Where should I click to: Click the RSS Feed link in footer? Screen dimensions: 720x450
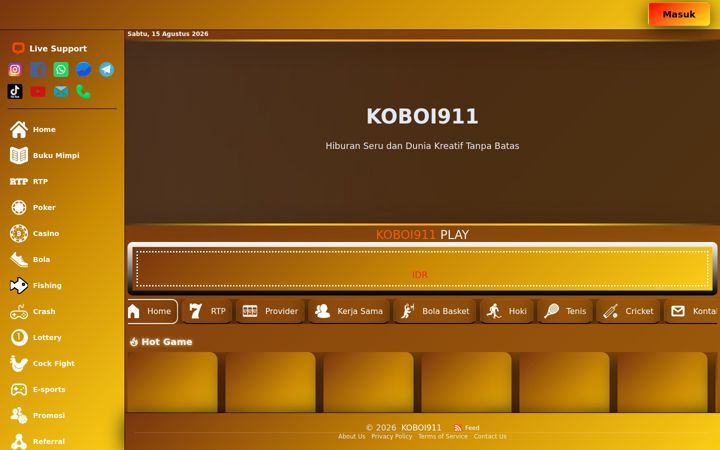tap(467, 428)
